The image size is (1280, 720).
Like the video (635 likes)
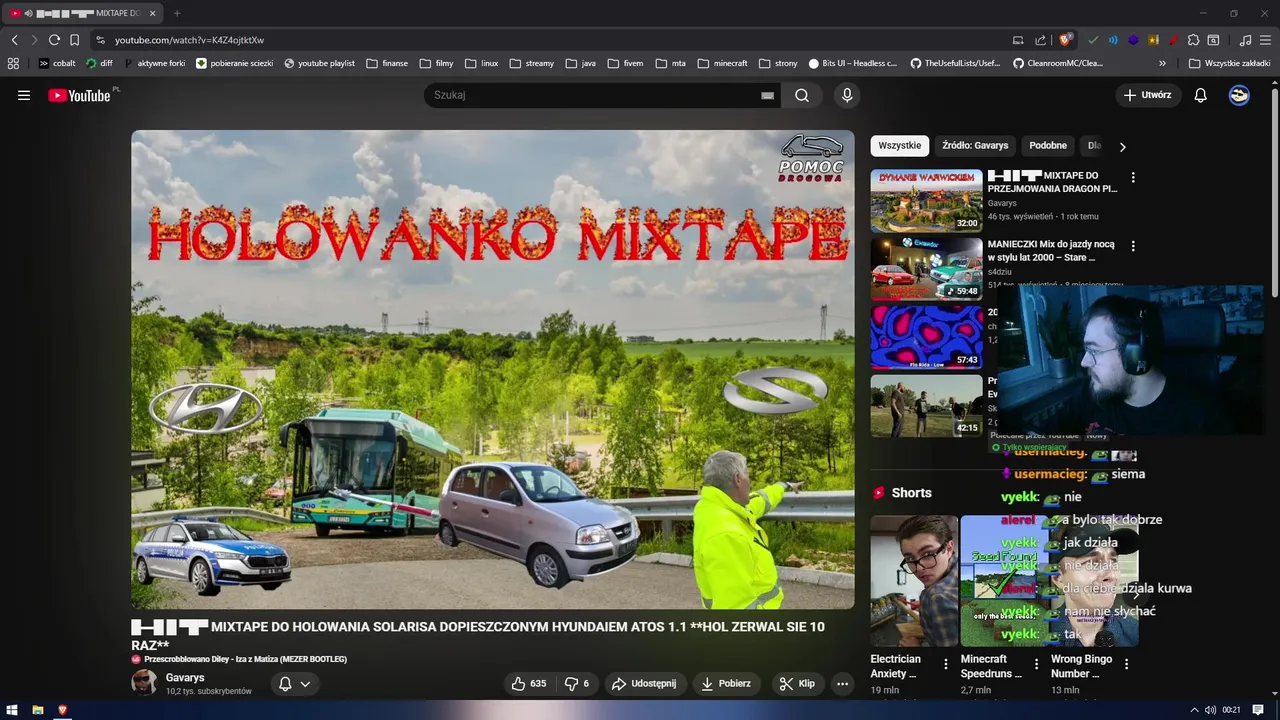[x=529, y=683]
